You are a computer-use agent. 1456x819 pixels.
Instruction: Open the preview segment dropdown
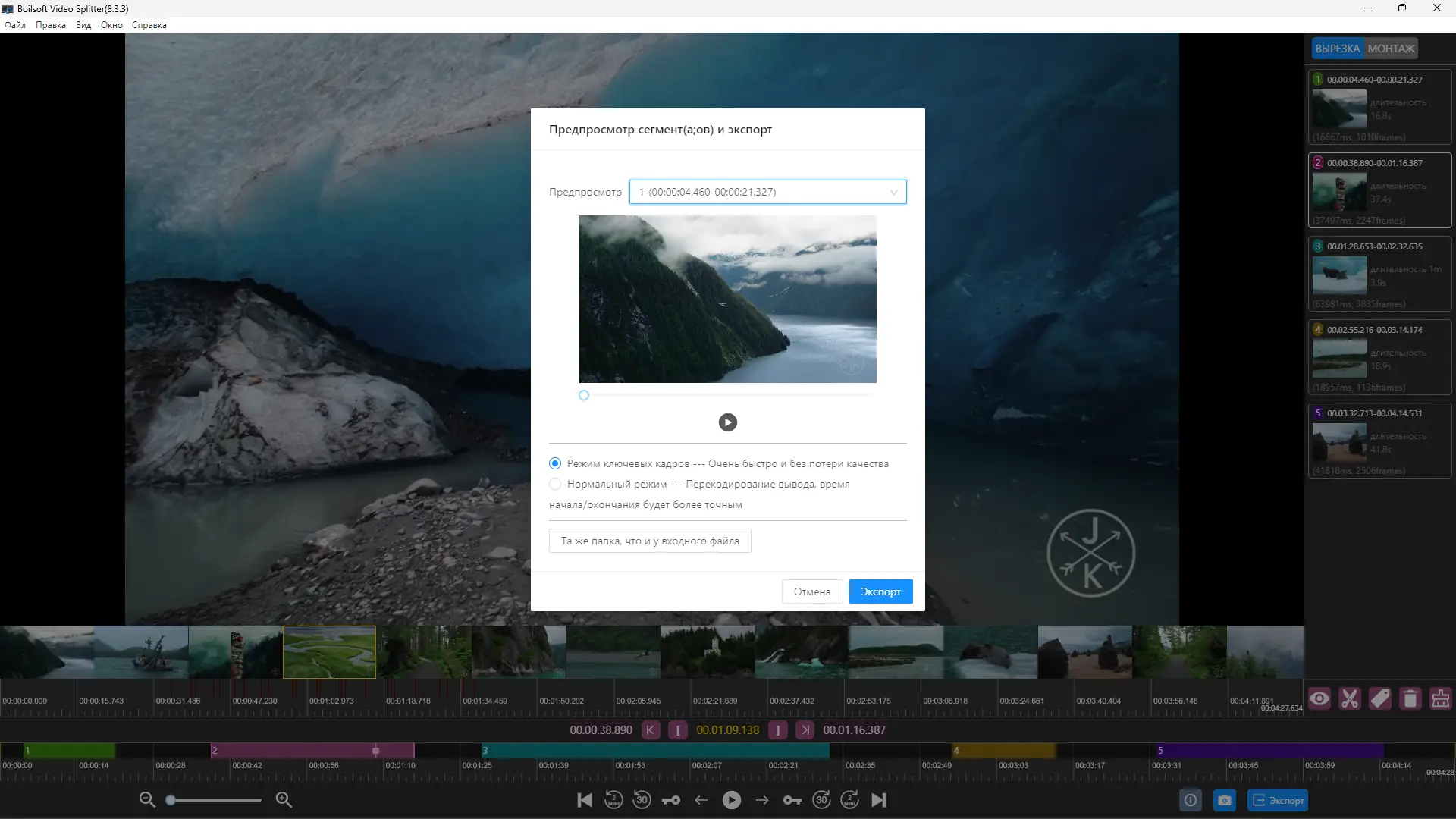[x=767, y=192]
